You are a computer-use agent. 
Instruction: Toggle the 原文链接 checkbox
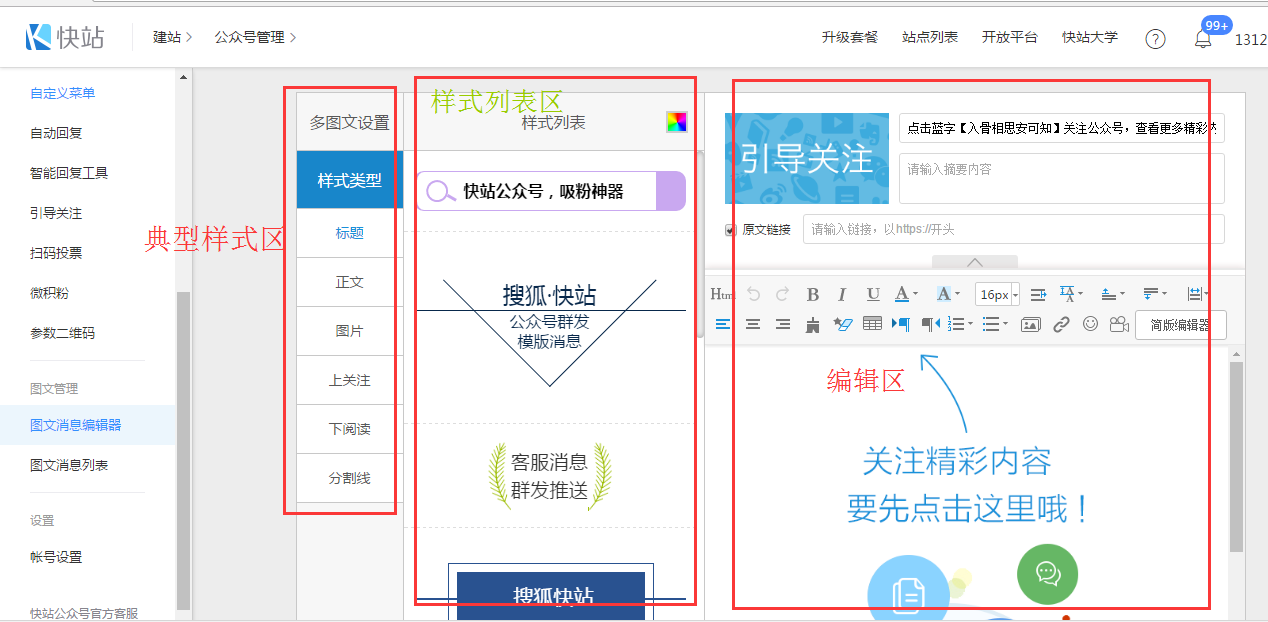tap(730, 230)
